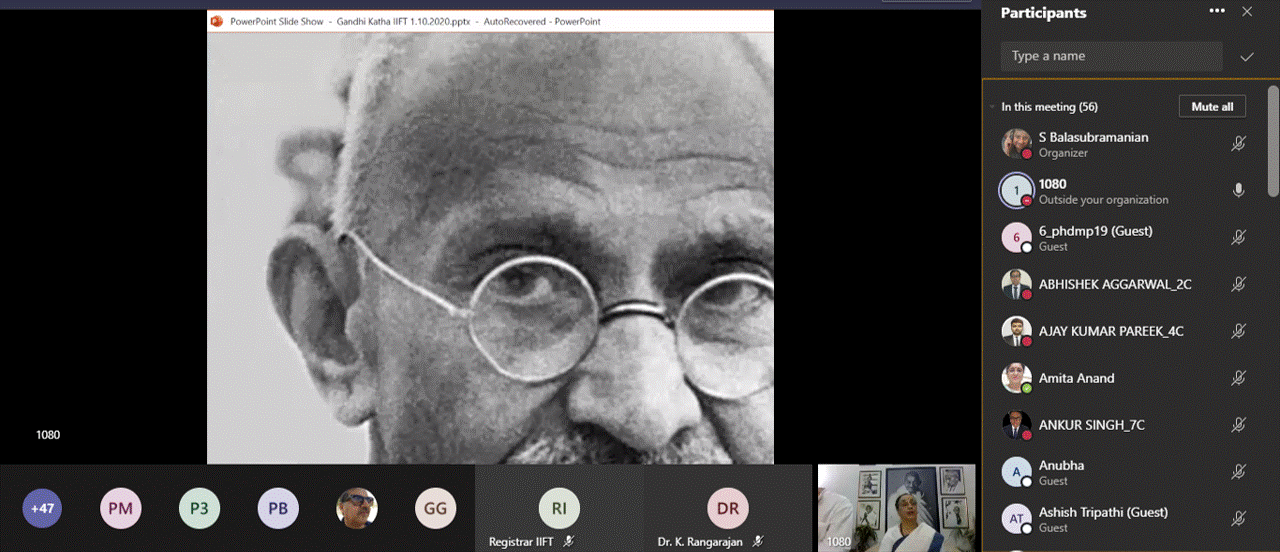Viewport: 1280px width, 552px height.
Task: Open AJAY KUMAR PAREEK_4C avatar photo
Action: [x=1017, y=331]
